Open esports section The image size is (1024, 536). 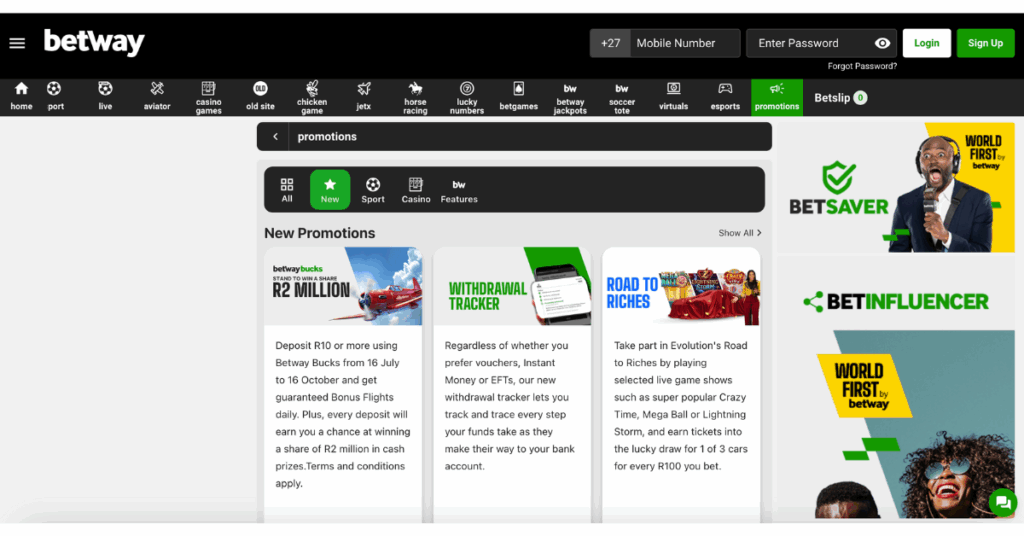[725, 97]
